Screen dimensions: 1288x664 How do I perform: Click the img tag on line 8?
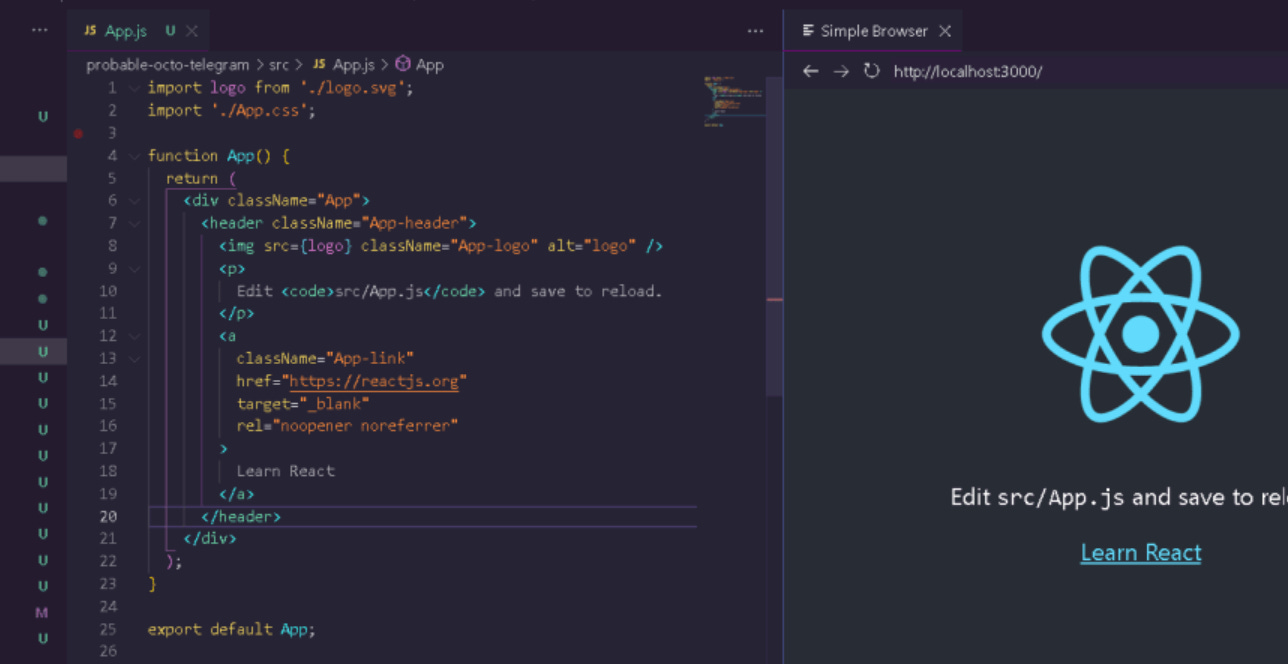441,246
